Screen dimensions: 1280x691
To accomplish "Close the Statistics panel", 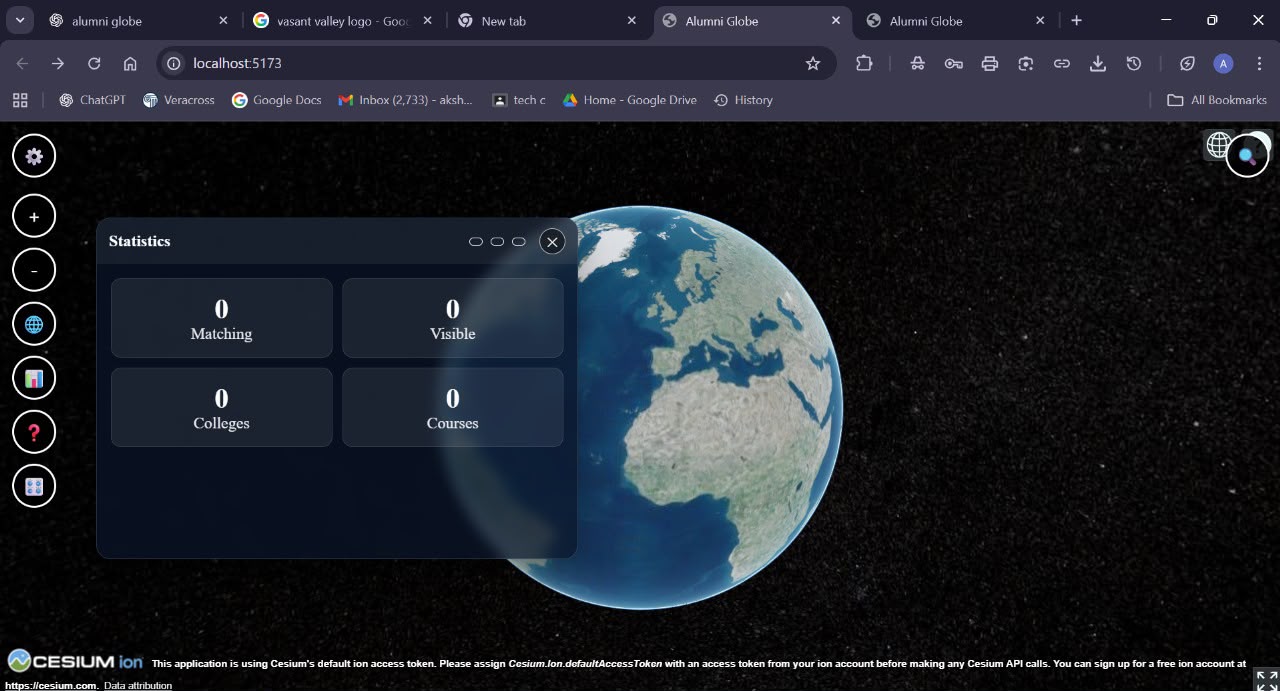I will [x=552, y=241].
